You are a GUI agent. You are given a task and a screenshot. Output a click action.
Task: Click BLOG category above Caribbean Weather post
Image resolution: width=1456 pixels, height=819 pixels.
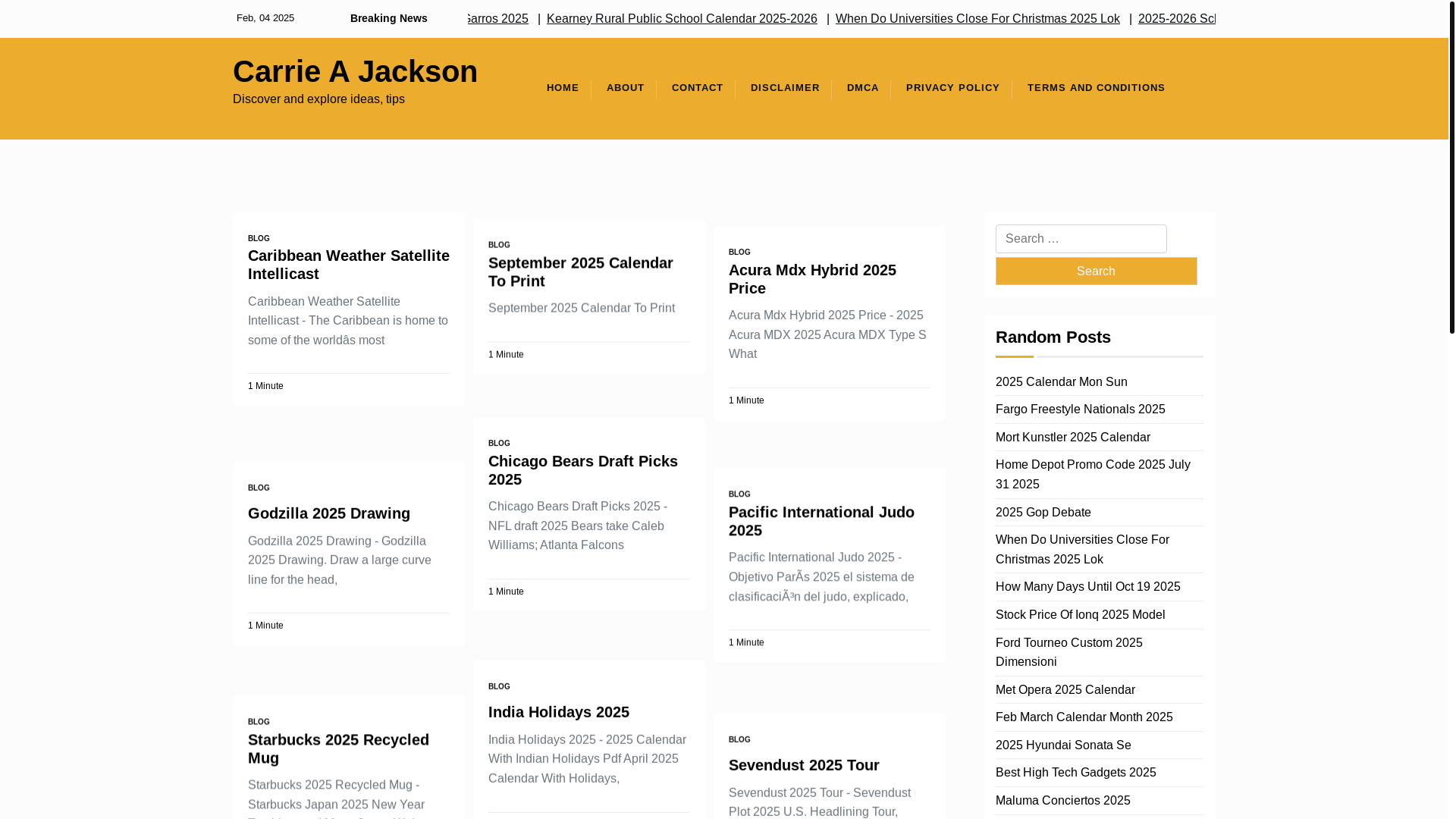click(259, 238)
